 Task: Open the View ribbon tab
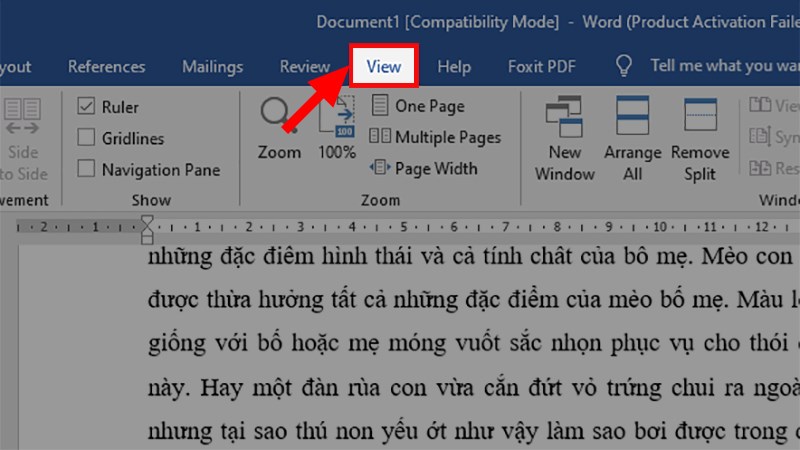click(x=383, y=67)
